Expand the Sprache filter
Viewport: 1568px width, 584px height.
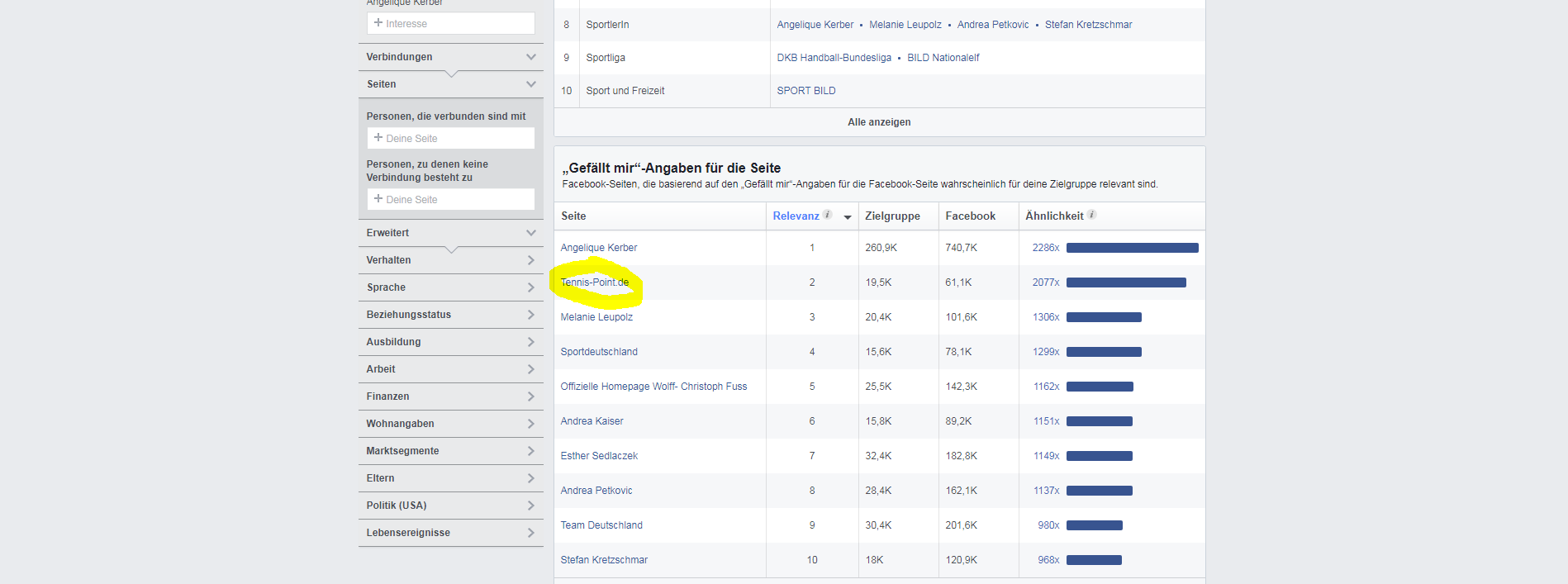451,287
